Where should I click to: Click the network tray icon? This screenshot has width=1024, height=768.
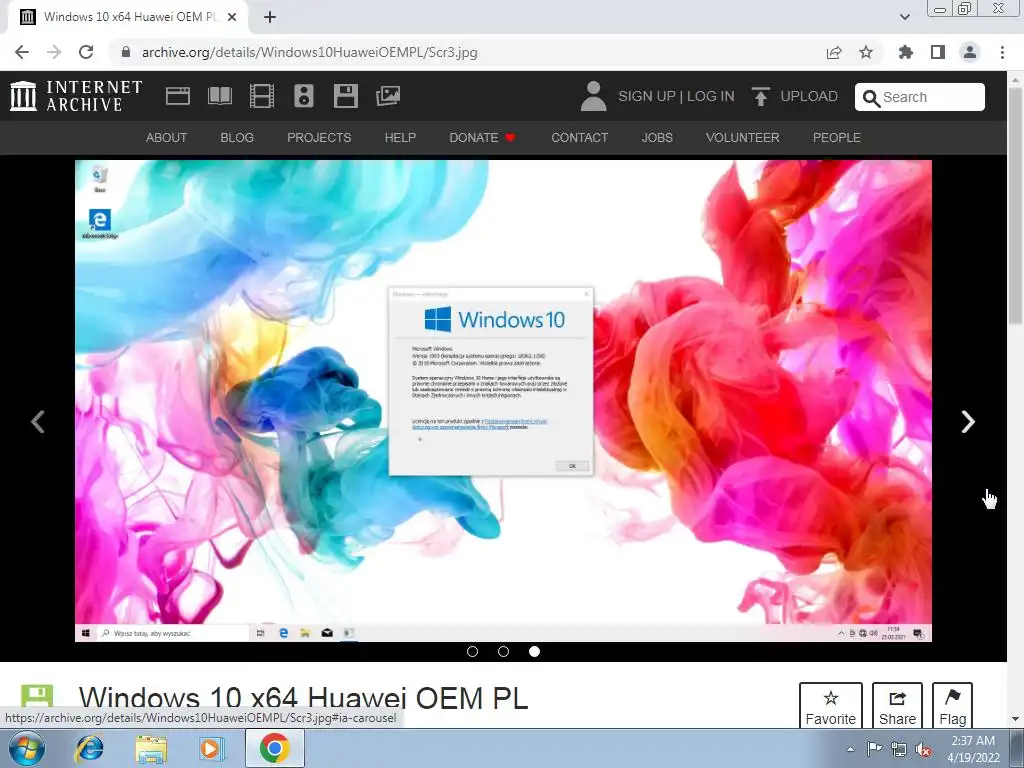[899, 749]
